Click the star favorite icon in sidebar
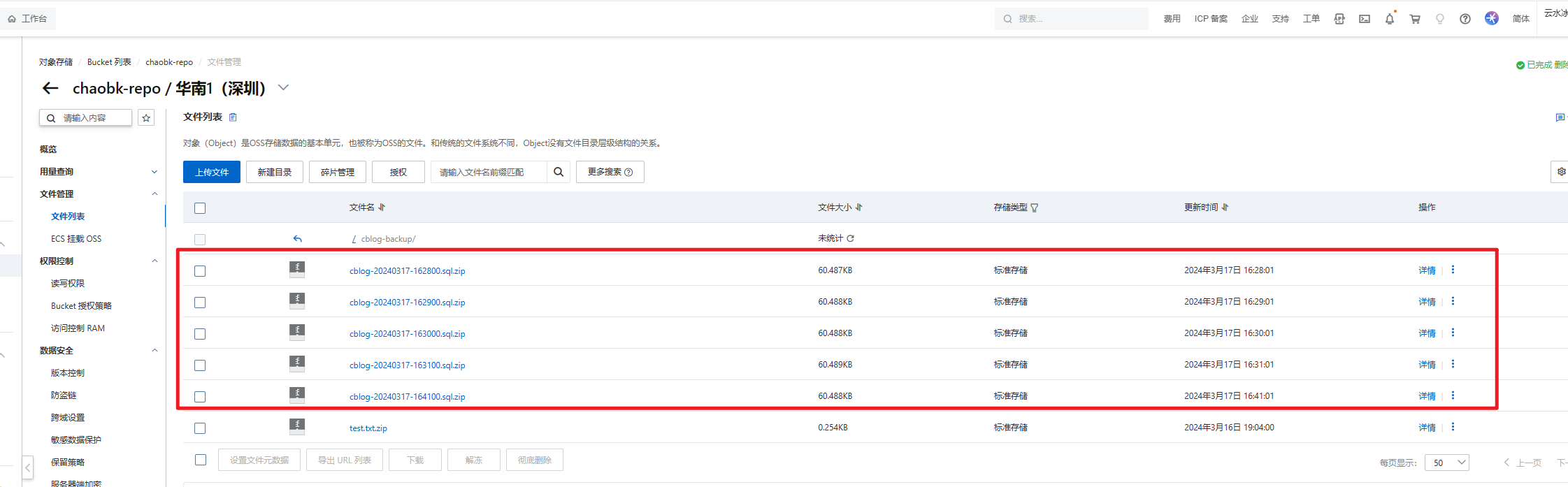Image resolution: width=1568 pixels, height=487 pixels. pyautogui.click(x=146, y=118)
